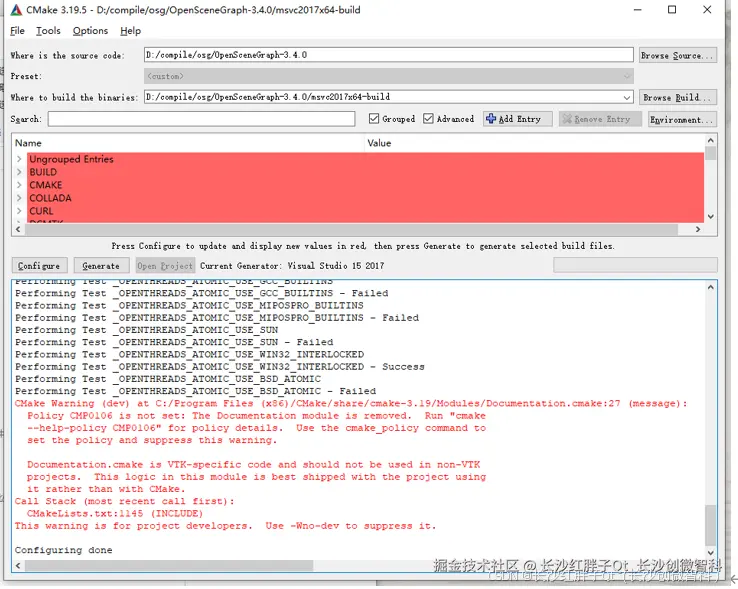Toggle the Grouped checkbox
Screen dimensions: 738x589
point(374,119)
